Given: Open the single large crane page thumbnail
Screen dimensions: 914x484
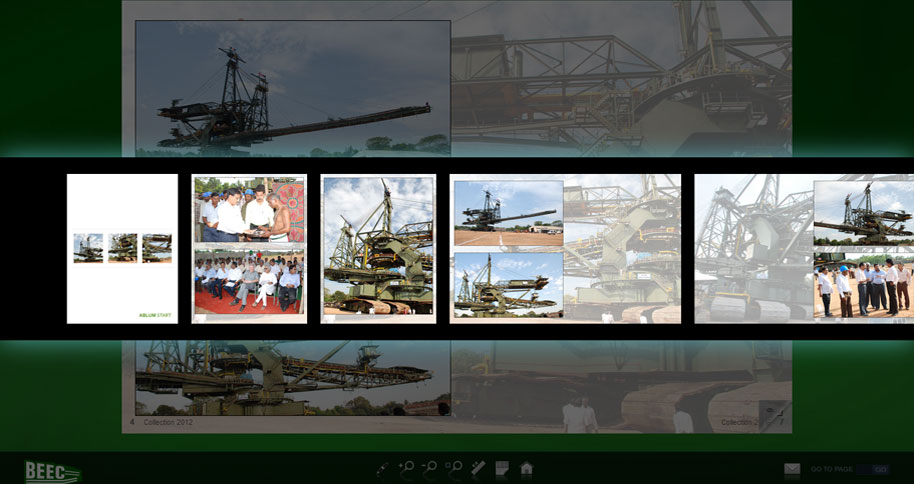Looking at the screenshot, I should pos(378,248).
